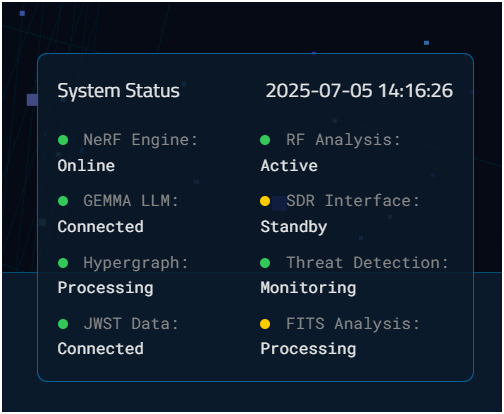Click the green JWST Data status dot
Image resolution: width=504 pixels, height=414 pixels.
(63, 324)
